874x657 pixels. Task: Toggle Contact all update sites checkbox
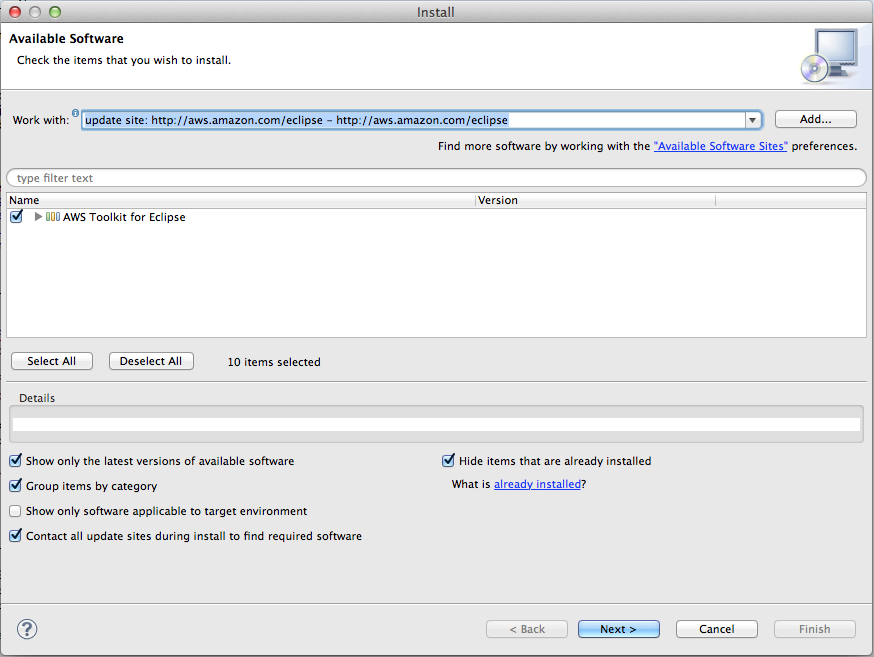pyautogui.click(x=16, y=536)
